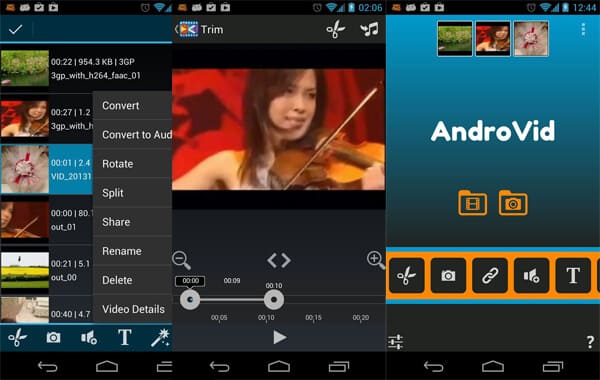Choose Split from the context menu
This screenshot has width=600, height=380.
click(132, 193)
